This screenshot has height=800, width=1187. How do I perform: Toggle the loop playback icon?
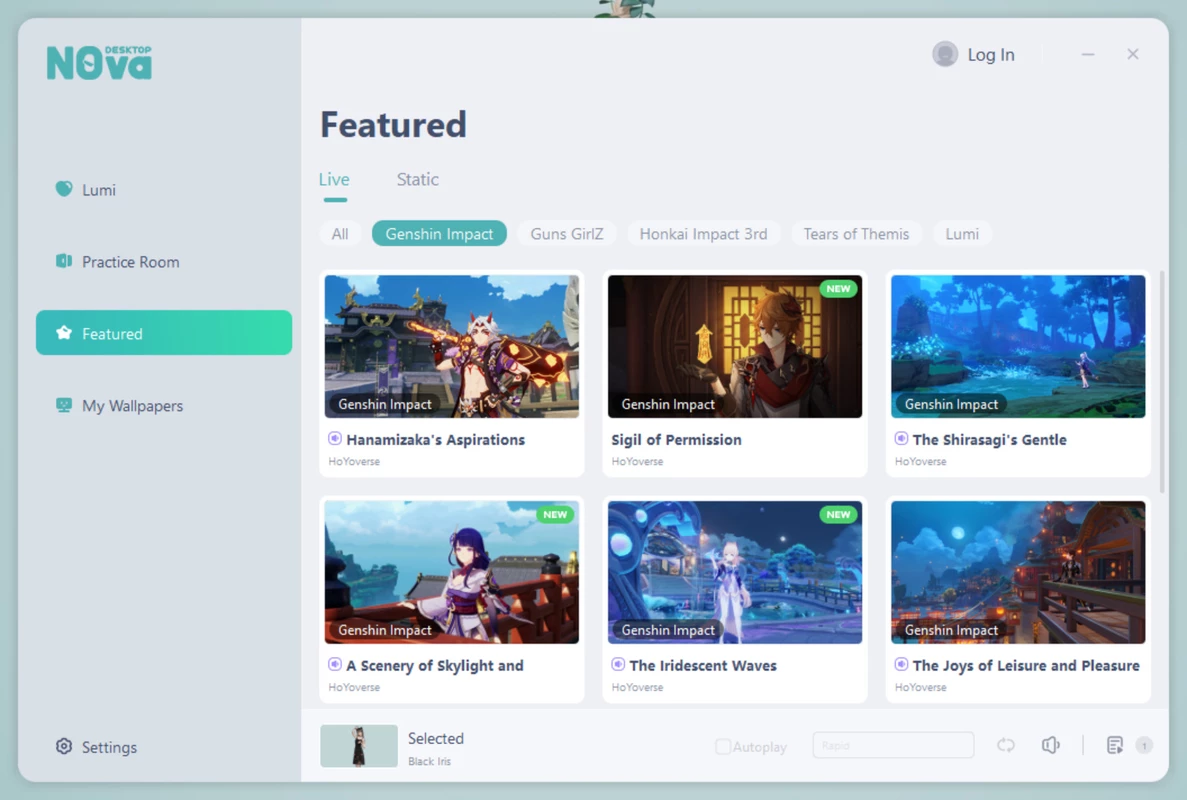[x=1005, y=746]
